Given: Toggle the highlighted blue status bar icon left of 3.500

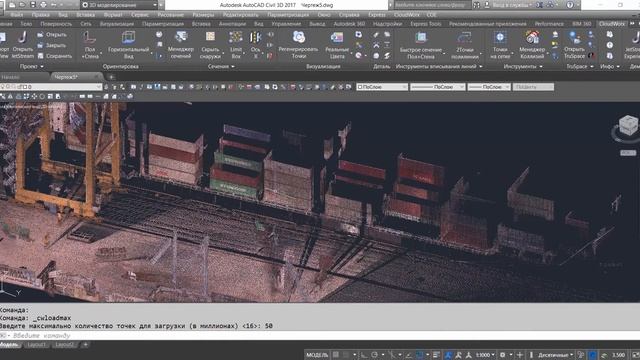Looking at the screenshot, I should click(x=592, y=355).
